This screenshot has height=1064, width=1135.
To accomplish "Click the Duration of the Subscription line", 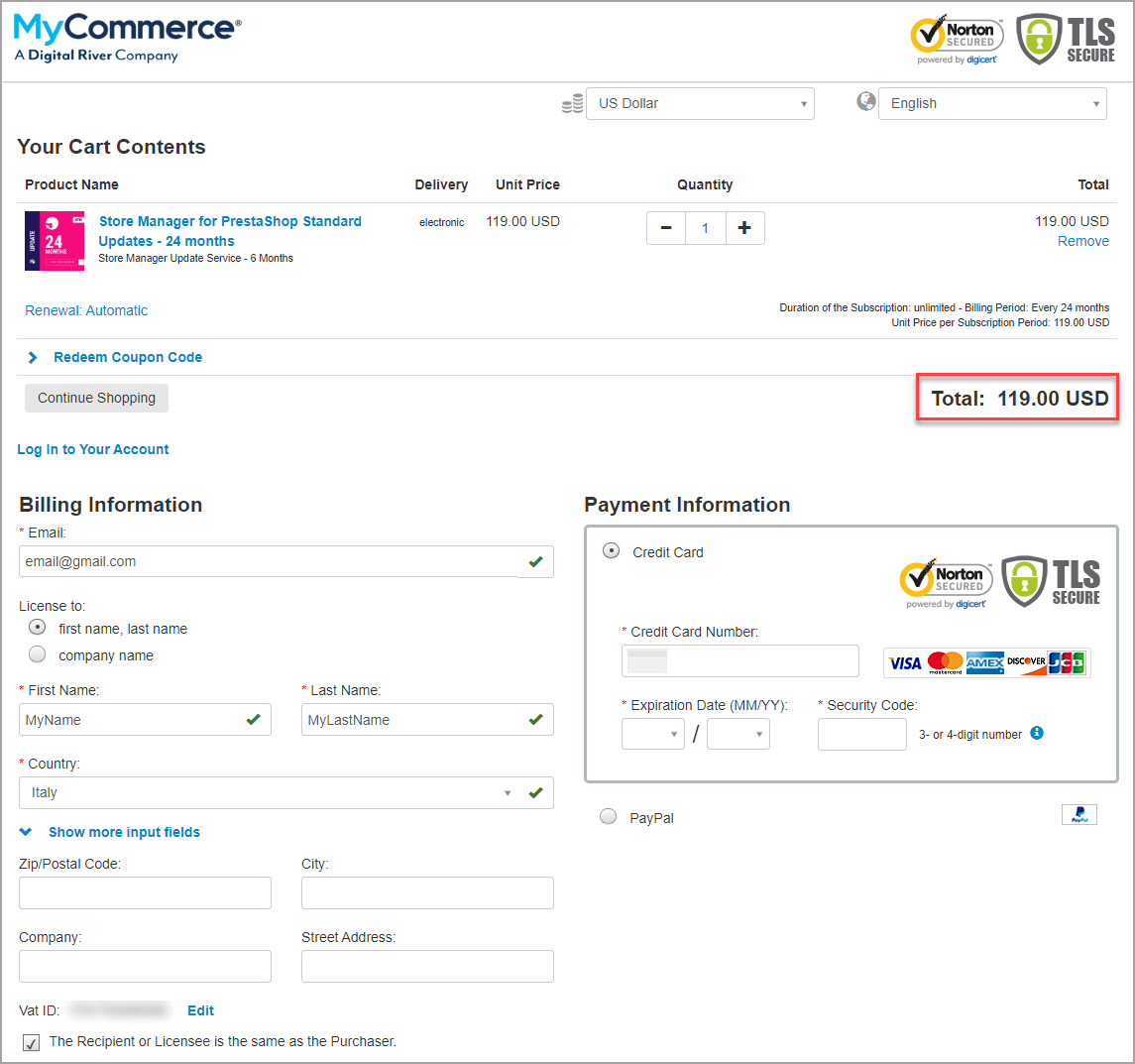I will tap(944, 307).
